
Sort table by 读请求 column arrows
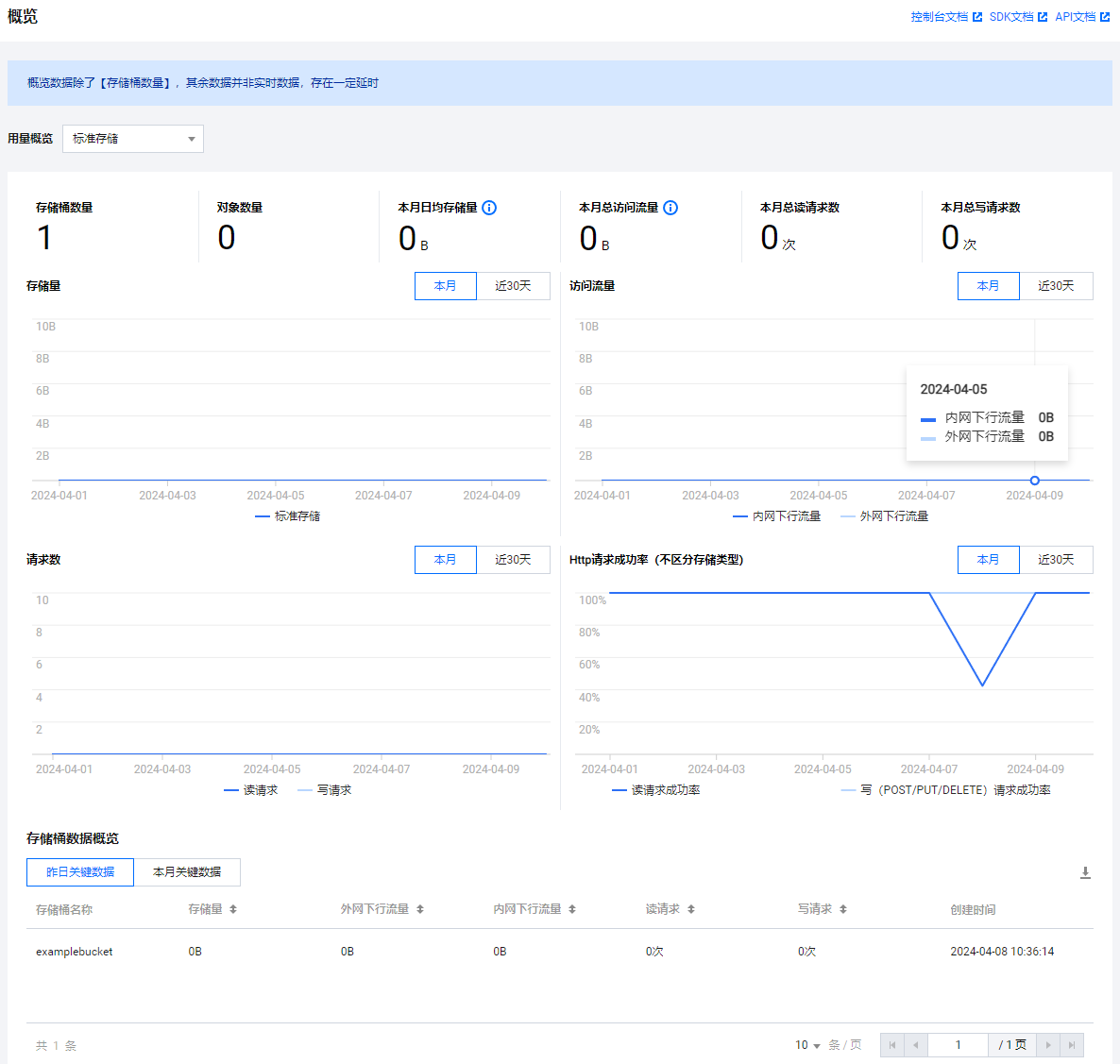691,909
